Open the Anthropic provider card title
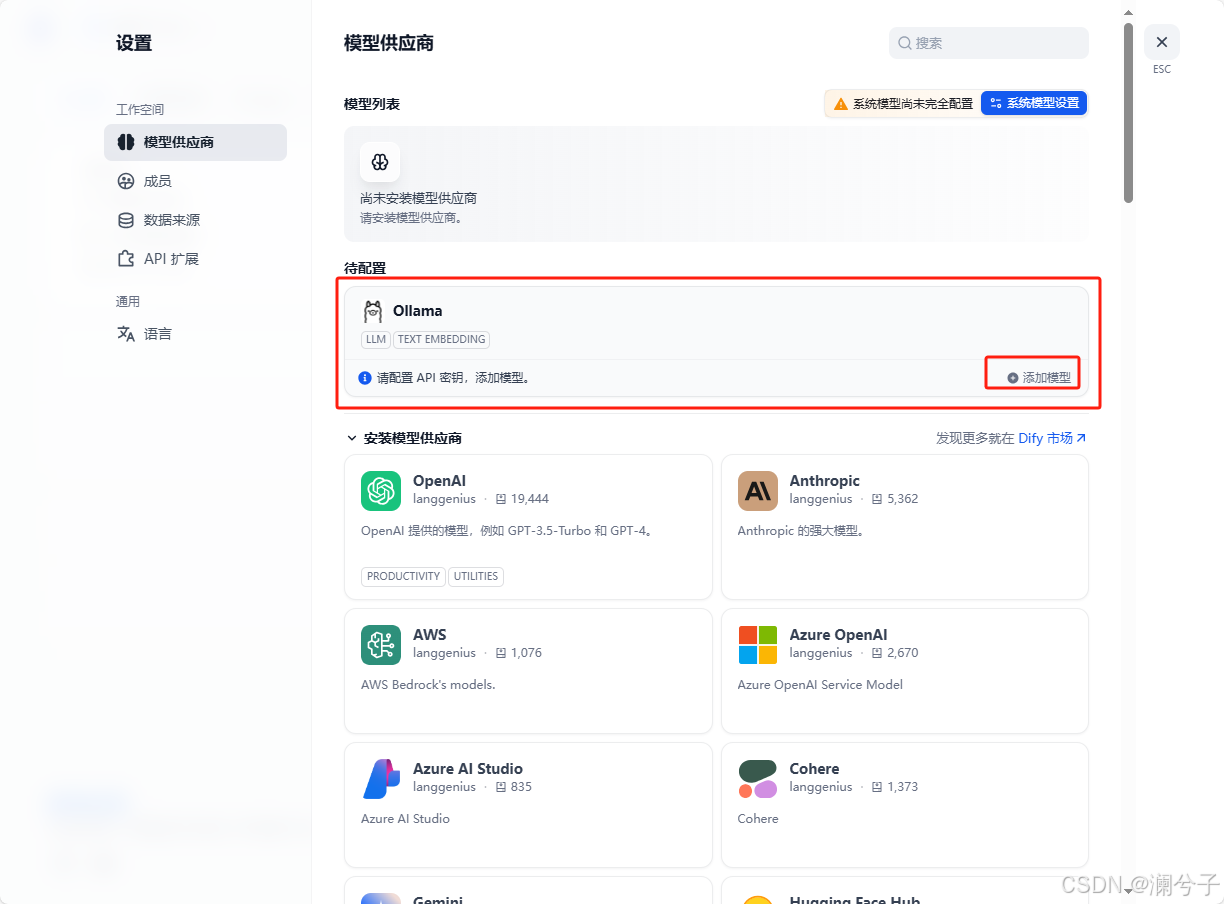Viewport: 1224px width, 904px height. 824,481
